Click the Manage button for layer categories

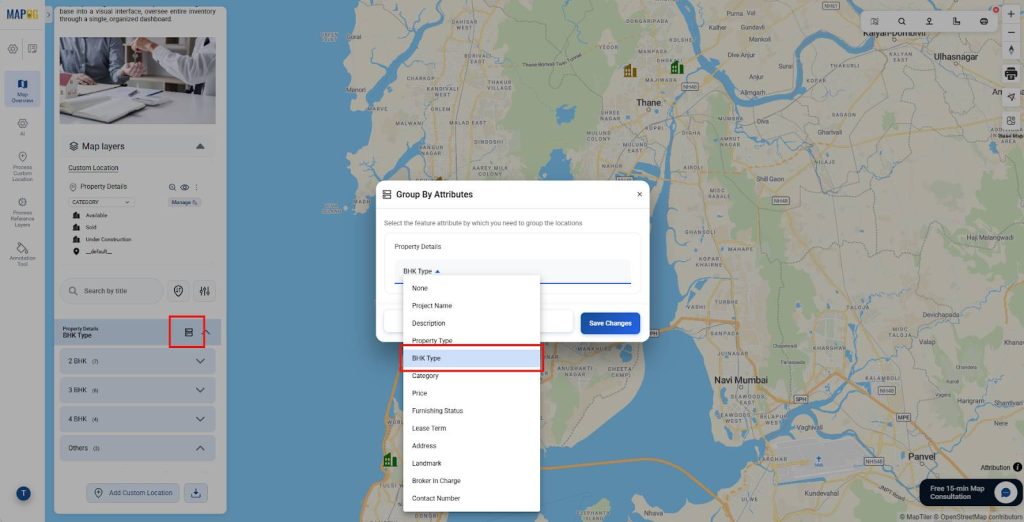(x=185, y=203)
